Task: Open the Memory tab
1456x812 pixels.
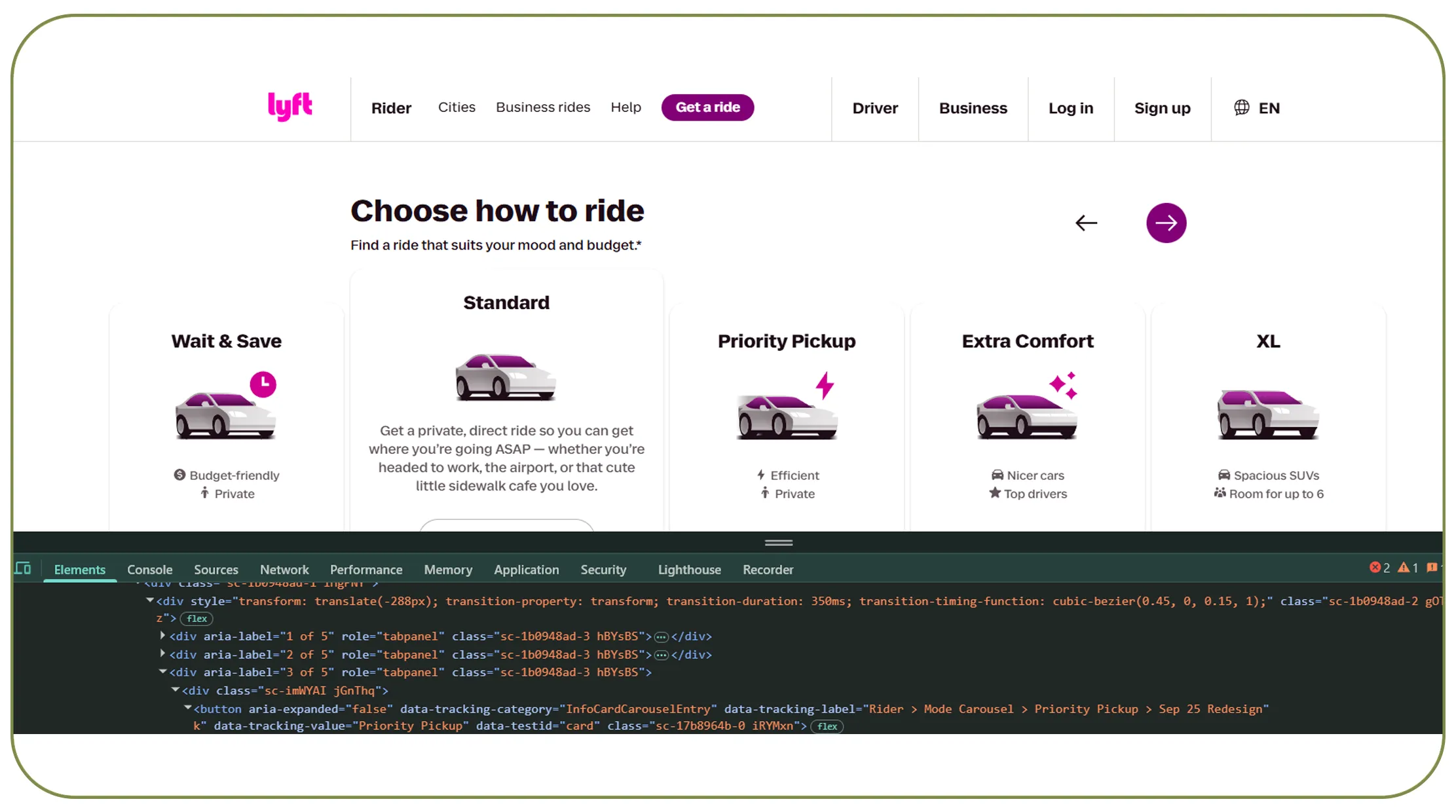Action: click(448, 570)
